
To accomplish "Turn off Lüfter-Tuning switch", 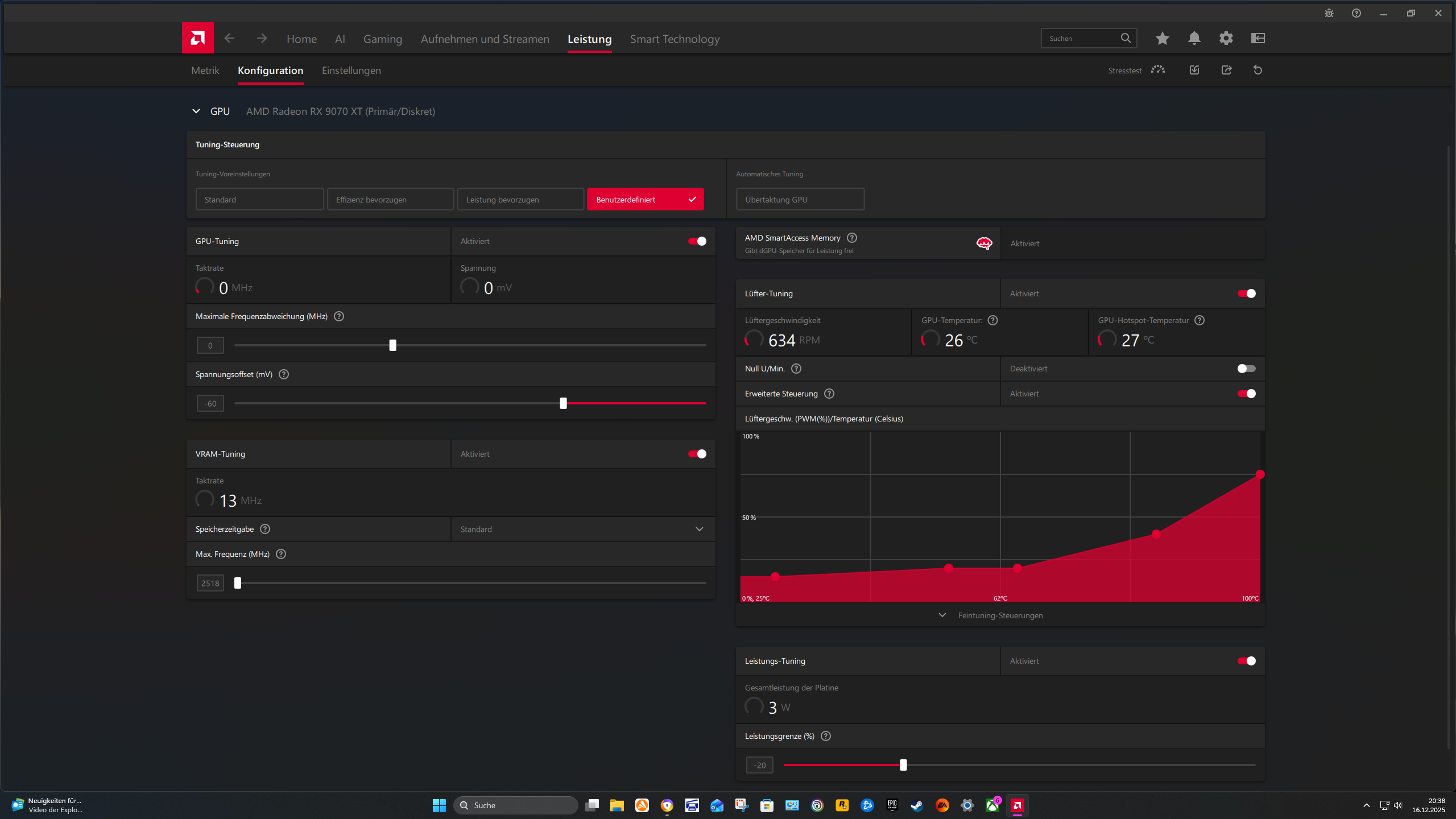I will click(1246, 293).
